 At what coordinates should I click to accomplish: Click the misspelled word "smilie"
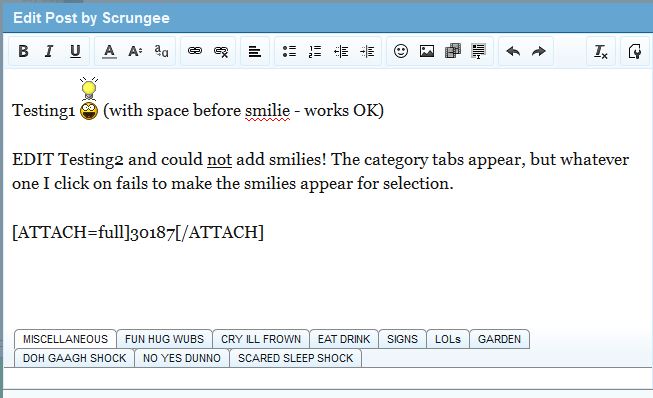[x=267, y=111]
